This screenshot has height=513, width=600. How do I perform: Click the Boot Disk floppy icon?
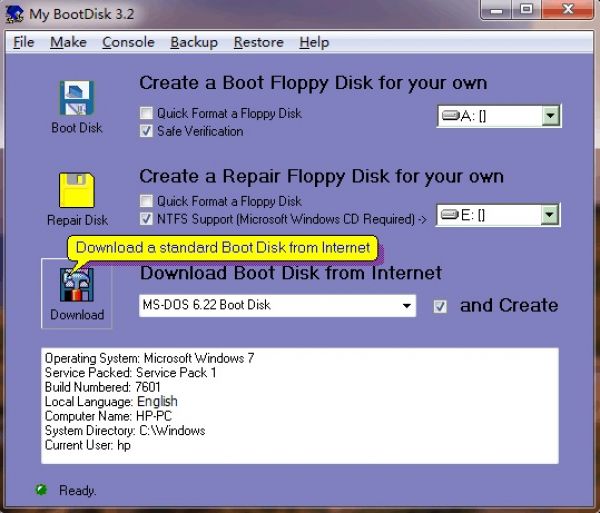pos(77,98)
